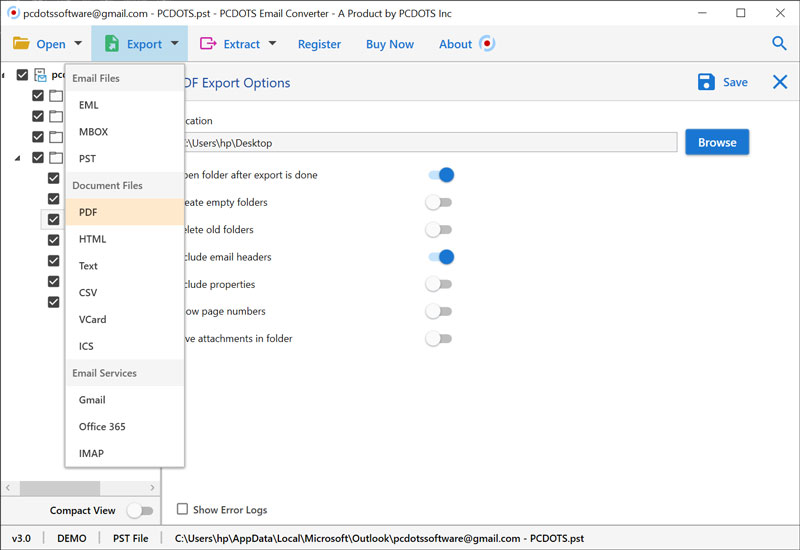Click the PST File status label
The image size is (800, 550).
pyautogui.click(x=131, y=538)
